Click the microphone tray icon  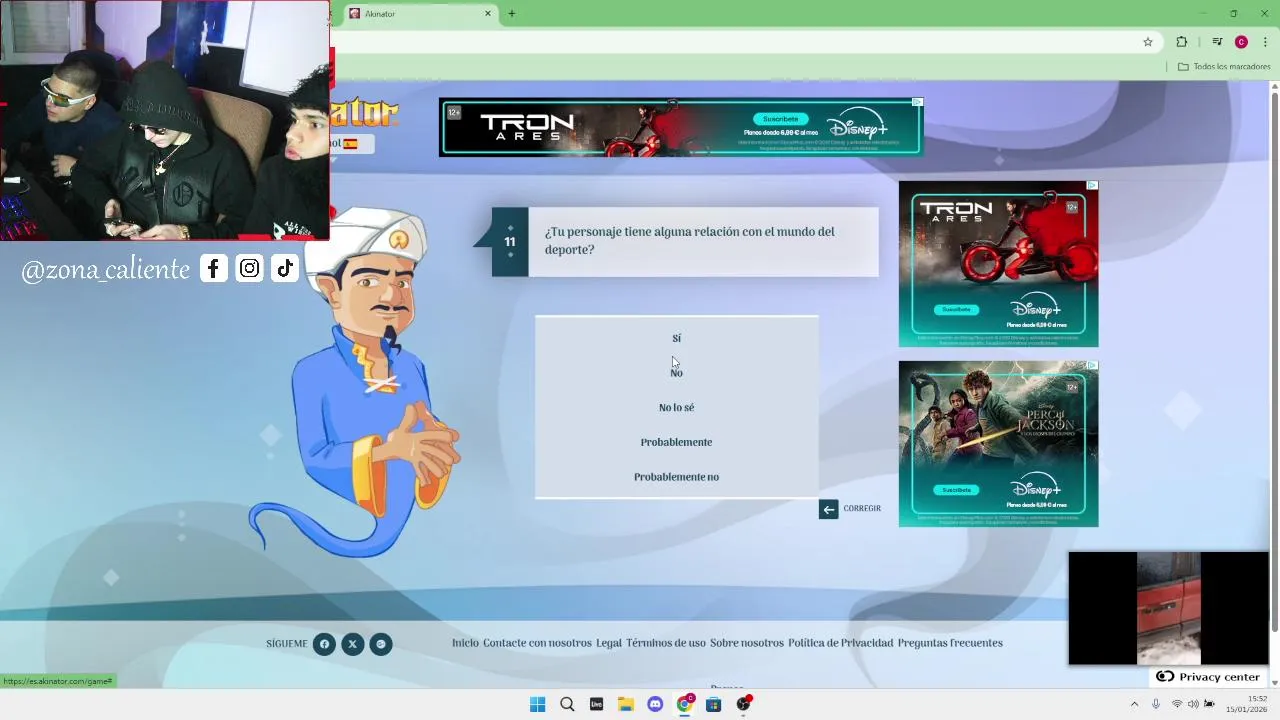[1156, 704]
